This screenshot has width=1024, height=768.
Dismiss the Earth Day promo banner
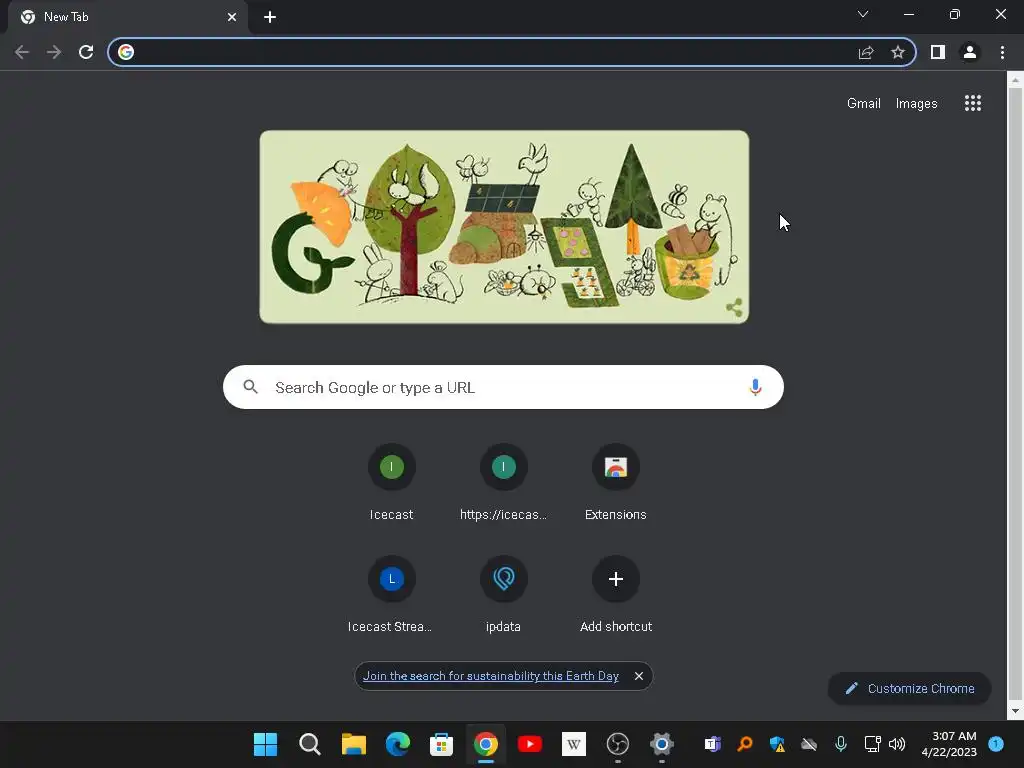coord(639,676)
